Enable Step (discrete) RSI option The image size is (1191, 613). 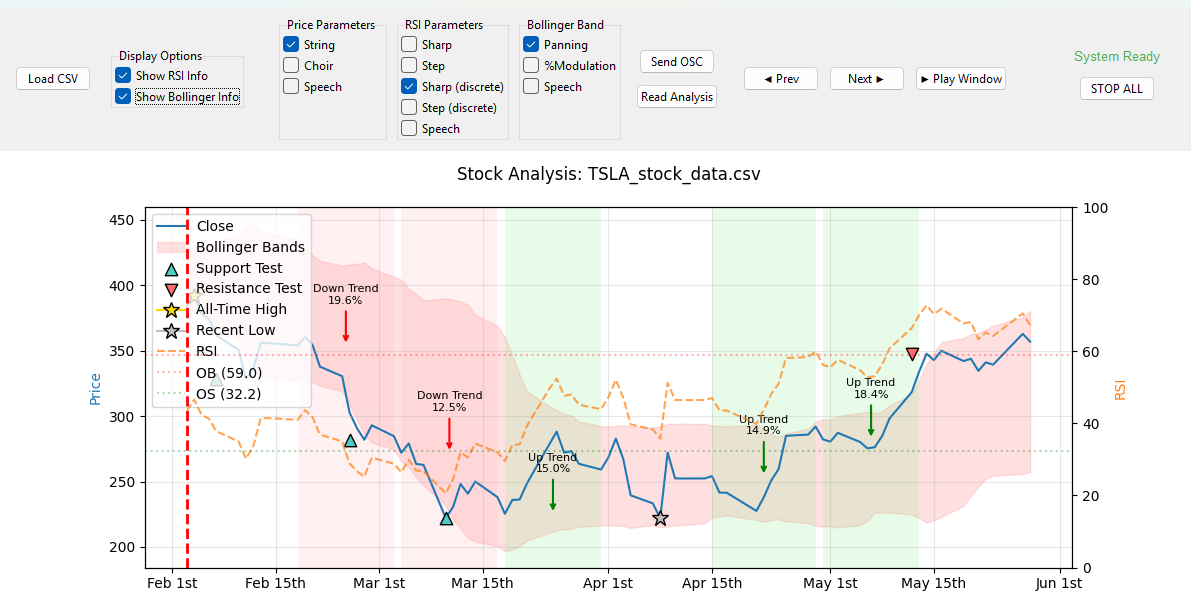pyautogui.click(x=409, y=107)
